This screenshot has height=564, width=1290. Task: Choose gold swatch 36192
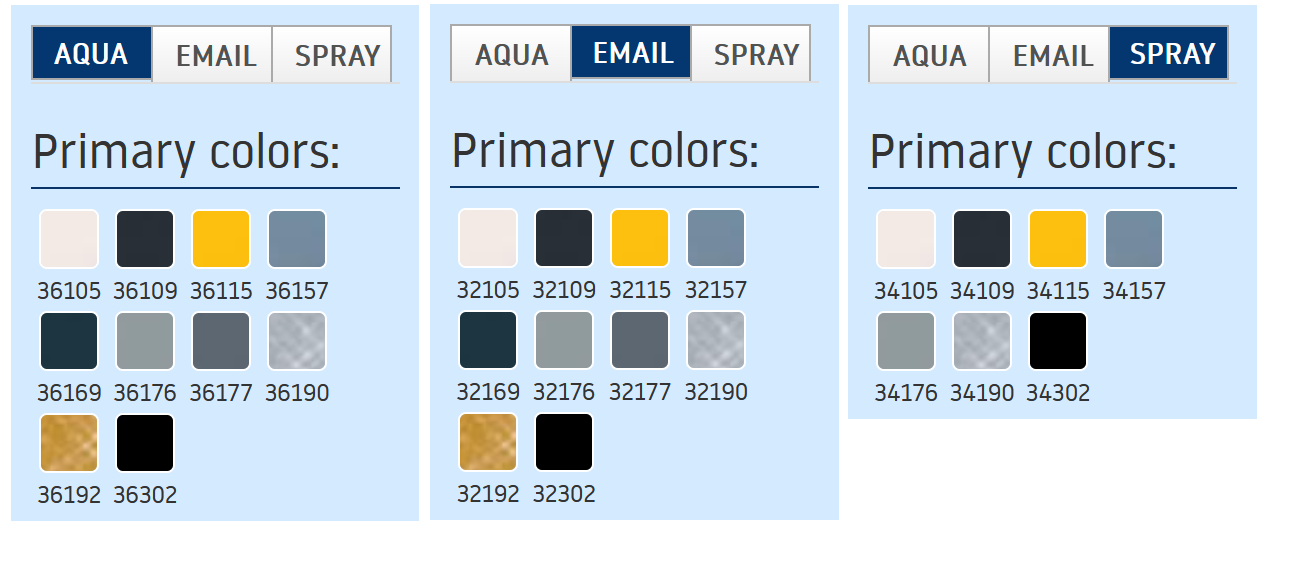pyautogui.click(x=69, y=443)
